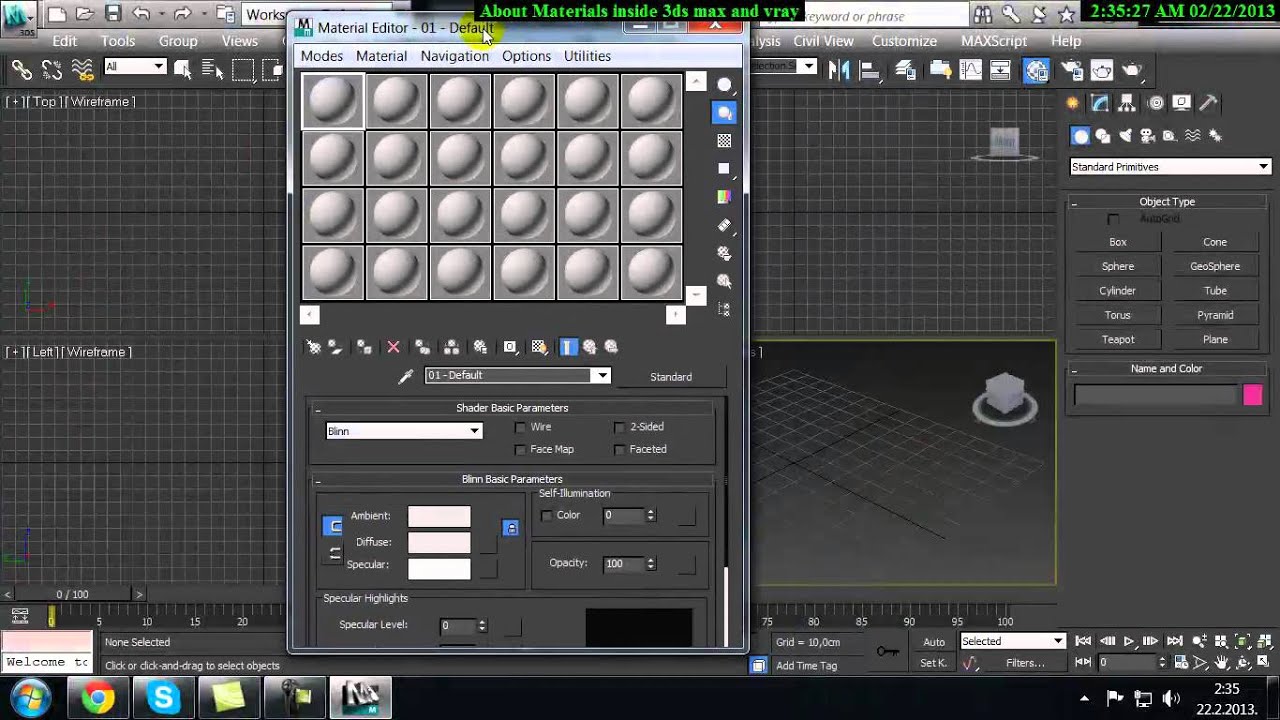
Task: Click the pink object color swatch
Action: coord(1253,396)
